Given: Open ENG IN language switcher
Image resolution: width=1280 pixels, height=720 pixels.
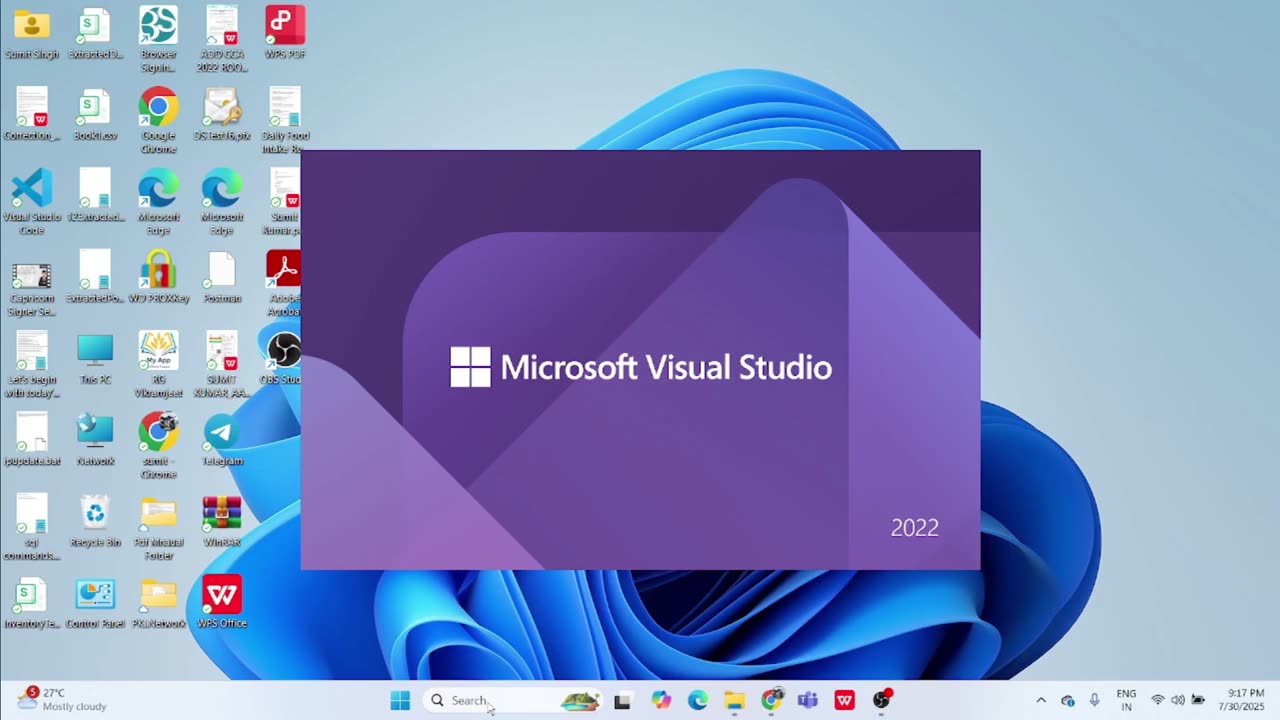Looking at the screenshot, I should point(1126,700).
